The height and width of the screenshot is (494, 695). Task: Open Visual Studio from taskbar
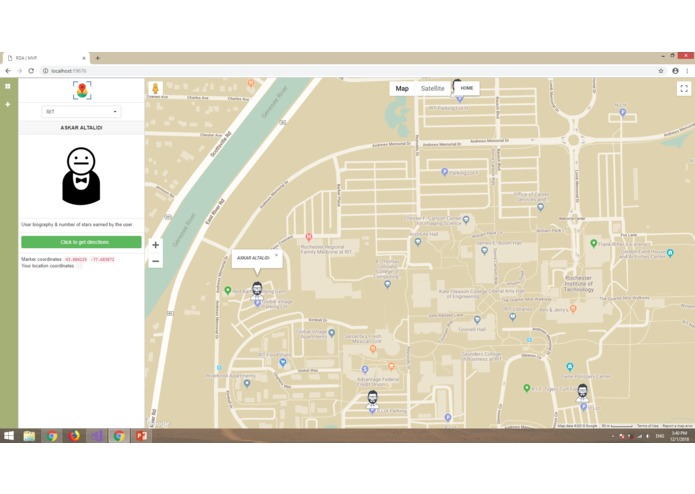[x=97, y=436]
